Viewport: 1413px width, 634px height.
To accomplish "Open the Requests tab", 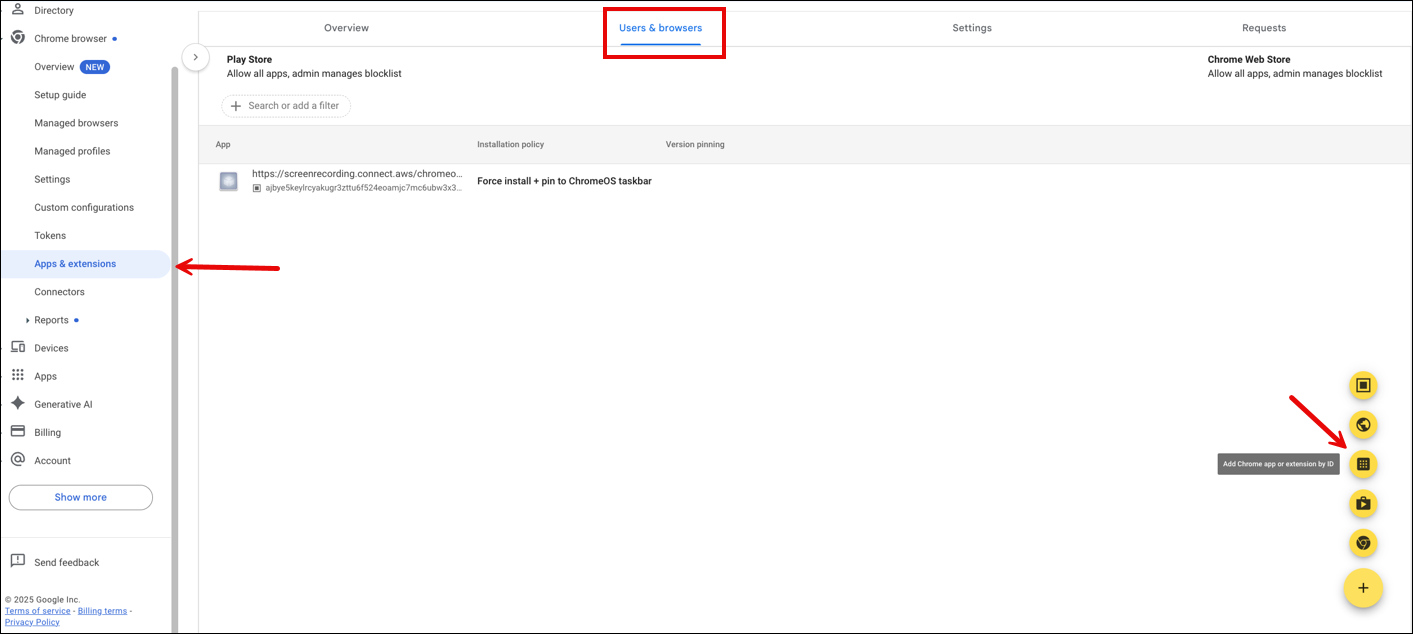I will pos(1263,28).
